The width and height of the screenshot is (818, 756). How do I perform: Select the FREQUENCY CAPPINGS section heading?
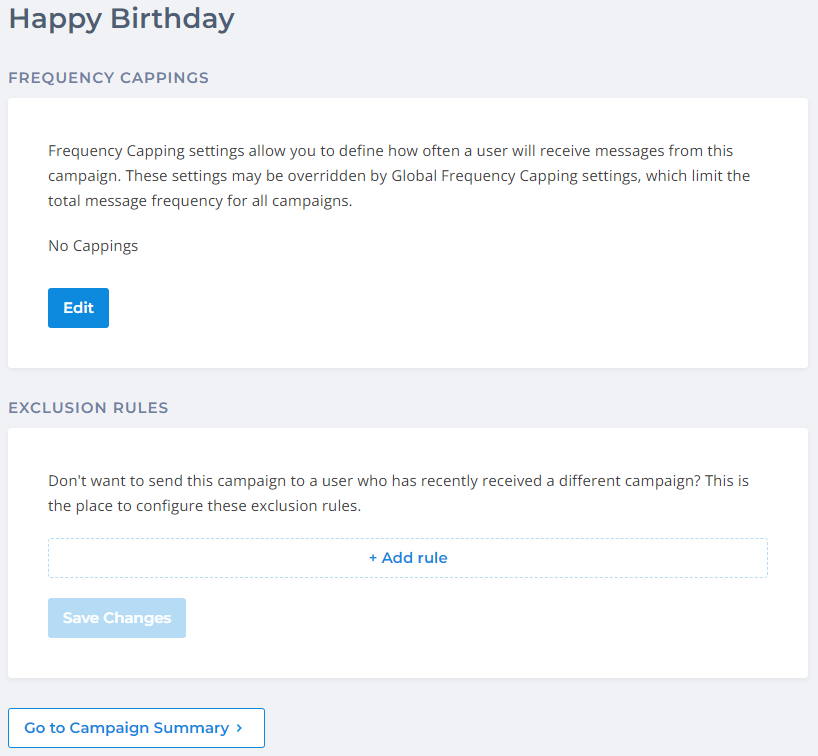coord(108,77)
